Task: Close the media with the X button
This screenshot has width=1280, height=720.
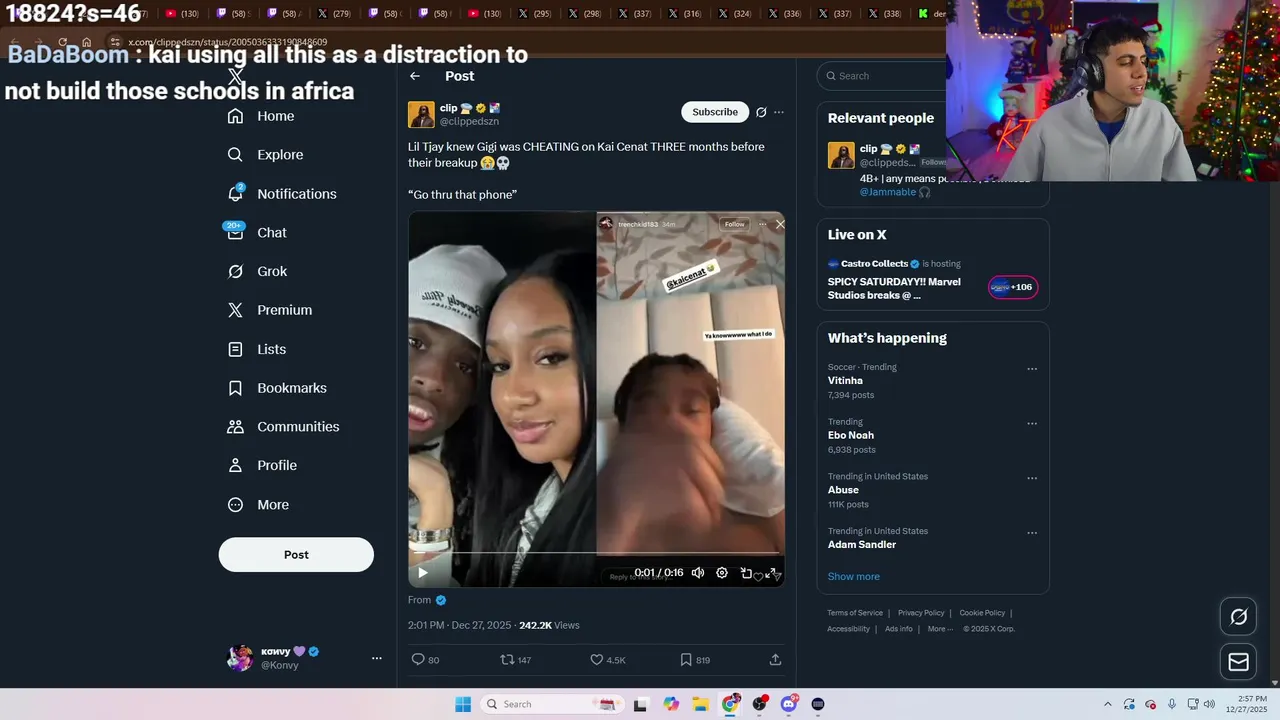Action: click(x=780, y=224)
